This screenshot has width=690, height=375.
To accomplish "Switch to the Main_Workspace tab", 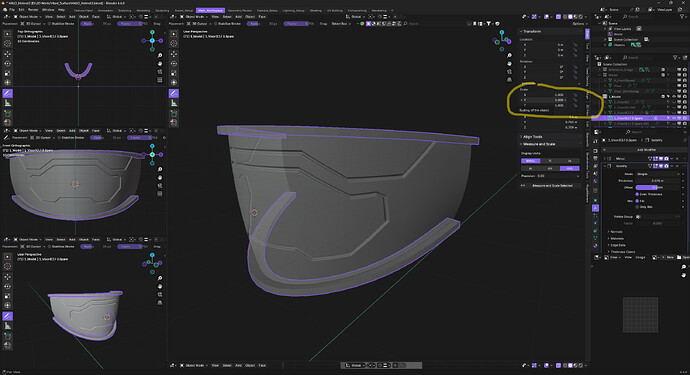I will click(210, 10).
